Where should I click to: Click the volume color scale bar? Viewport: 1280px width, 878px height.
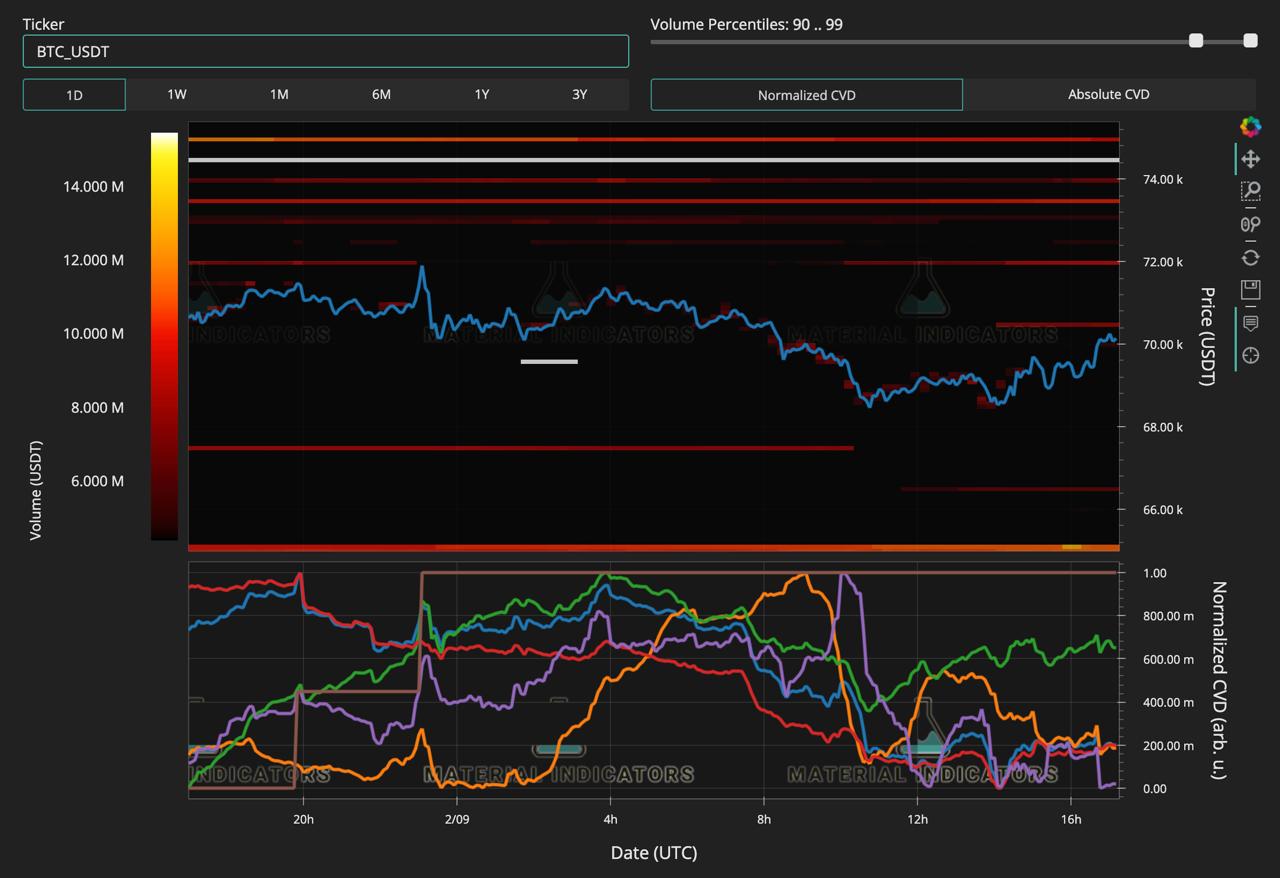tap(164, 337)
